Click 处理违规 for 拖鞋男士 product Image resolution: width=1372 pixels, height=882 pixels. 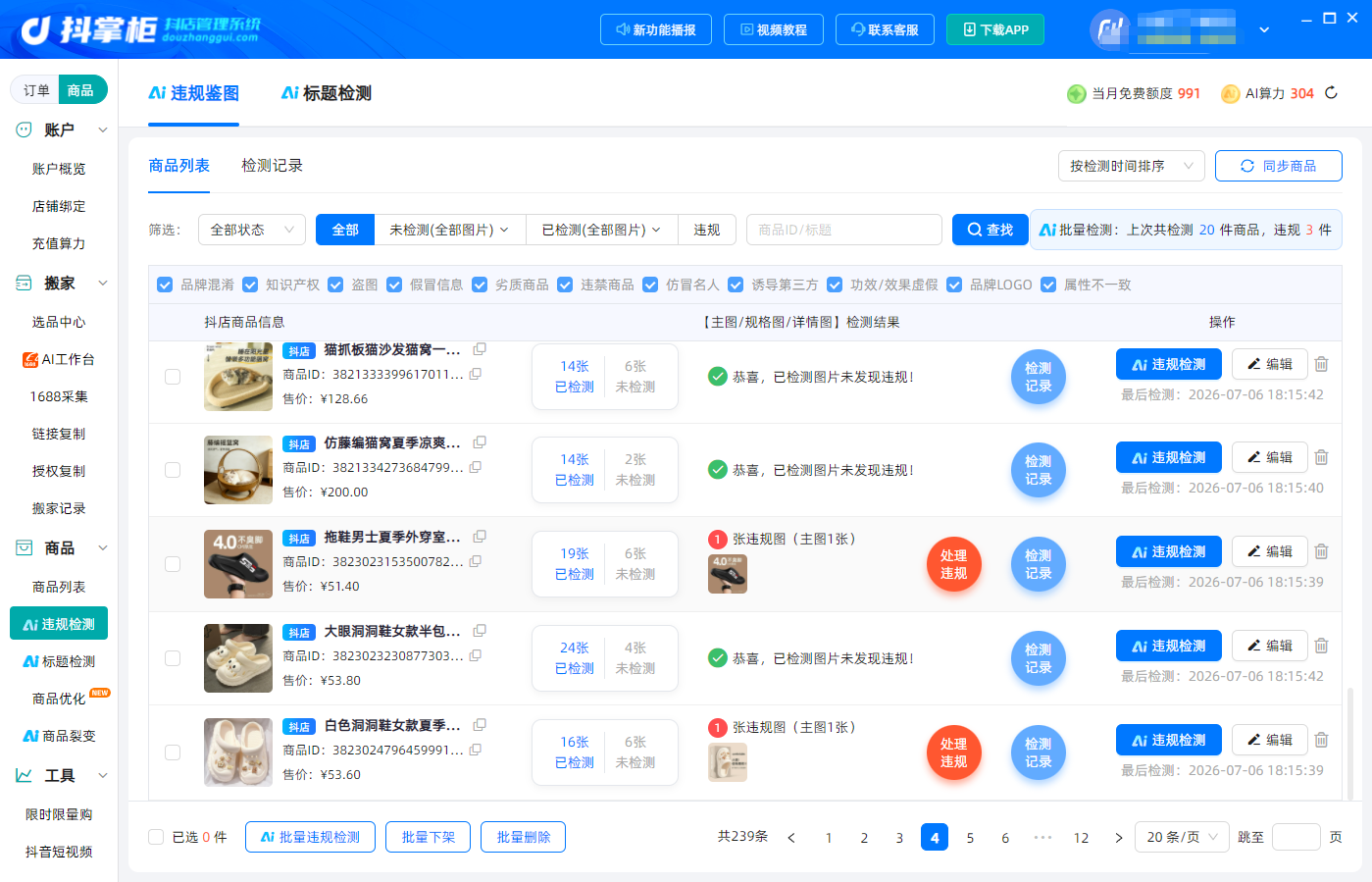(954, 564)
